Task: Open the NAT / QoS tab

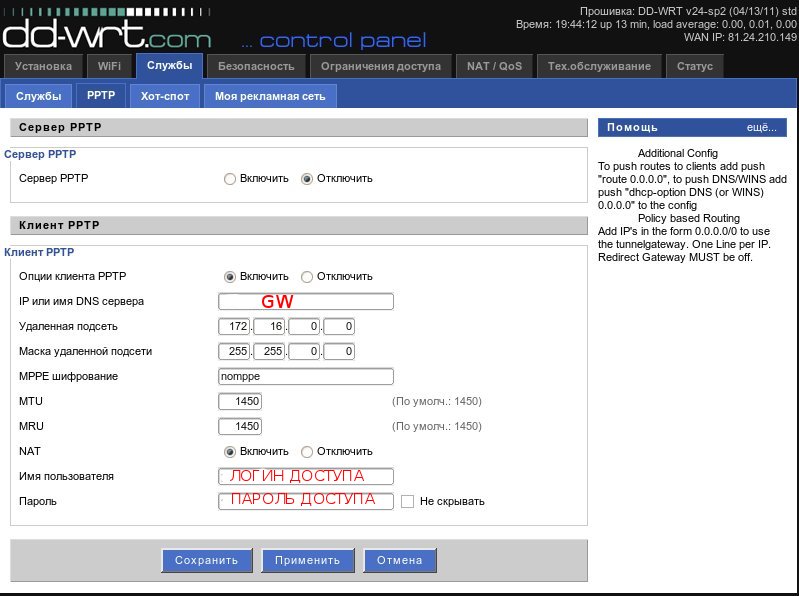Action: pyautogui.click(x=494, y=66)
